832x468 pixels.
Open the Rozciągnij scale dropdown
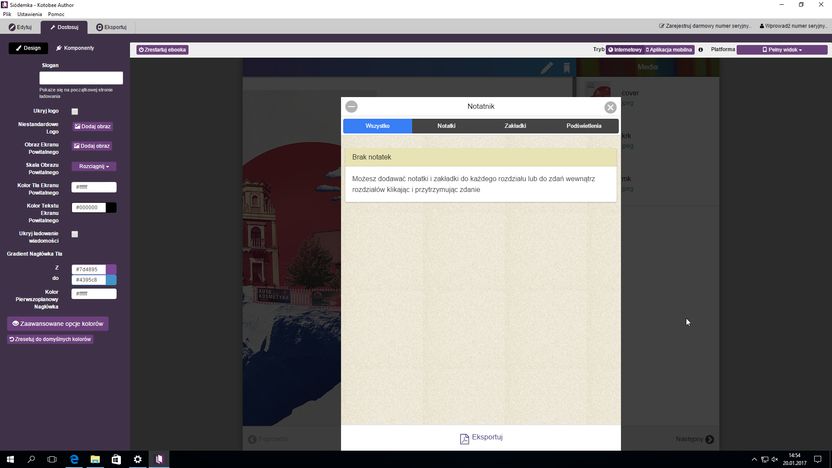[94, 167]
